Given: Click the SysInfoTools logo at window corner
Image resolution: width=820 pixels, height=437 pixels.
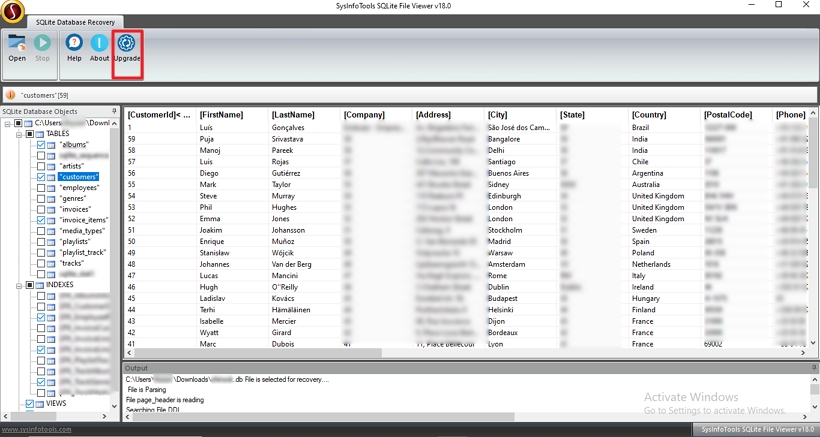Looking at the screenshot, I should [x=13, y=11].
